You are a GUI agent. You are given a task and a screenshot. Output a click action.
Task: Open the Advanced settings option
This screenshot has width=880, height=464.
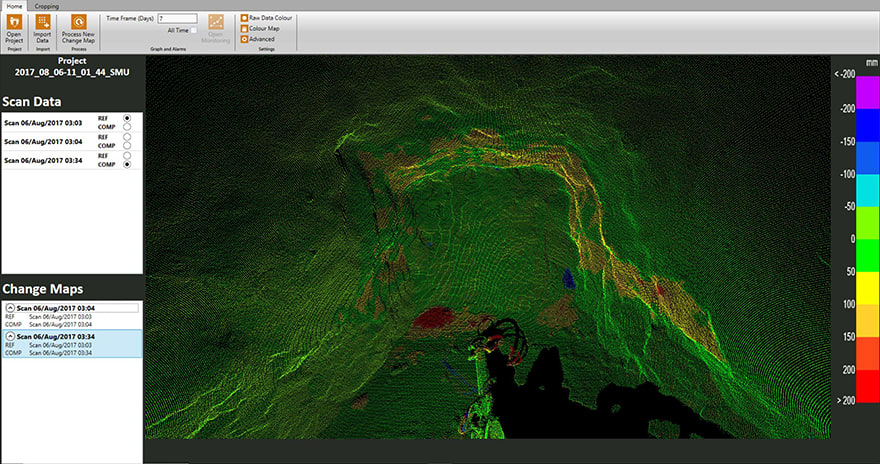click(x=244, y=39)
